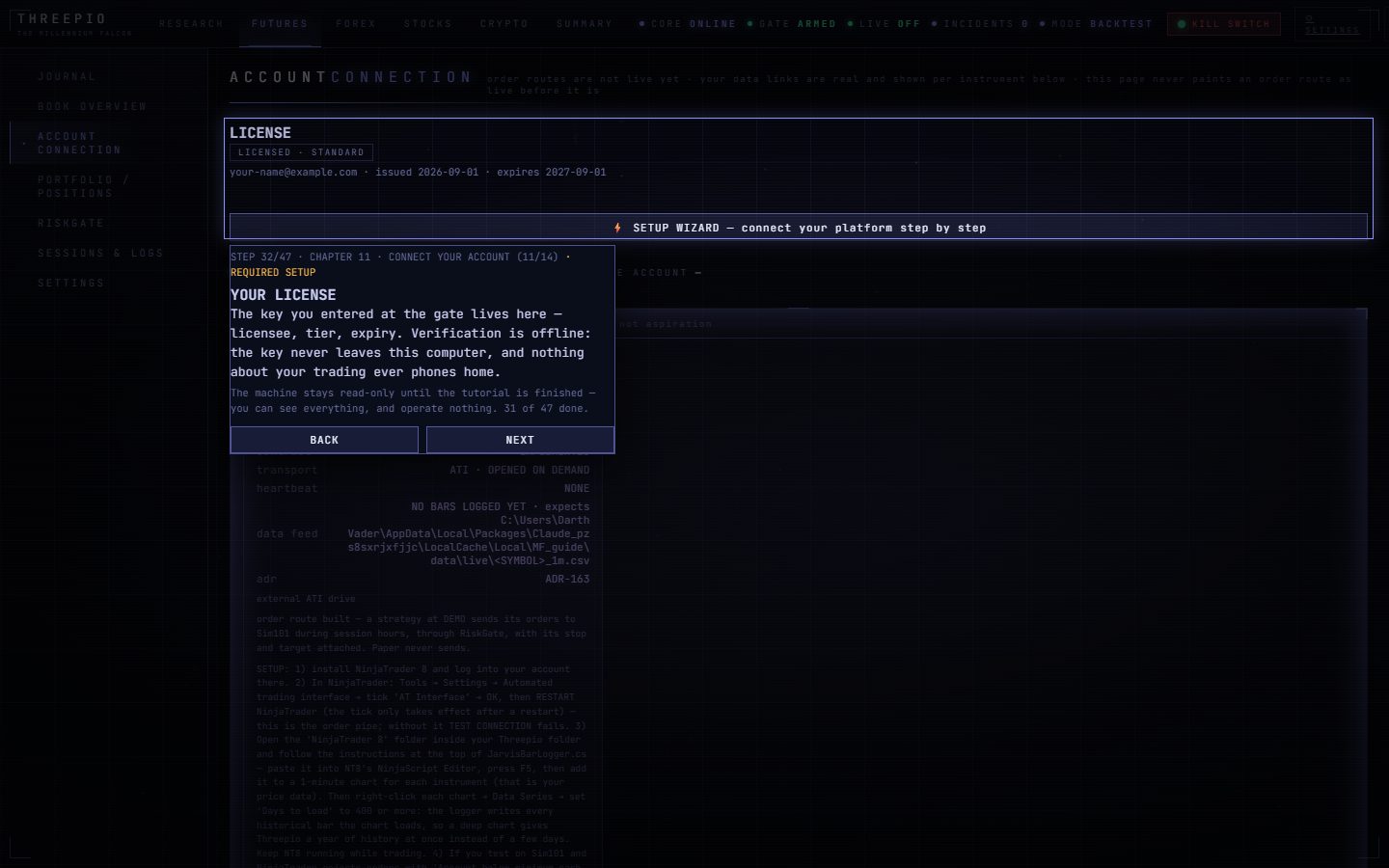Switch to the Research tab

191,24
